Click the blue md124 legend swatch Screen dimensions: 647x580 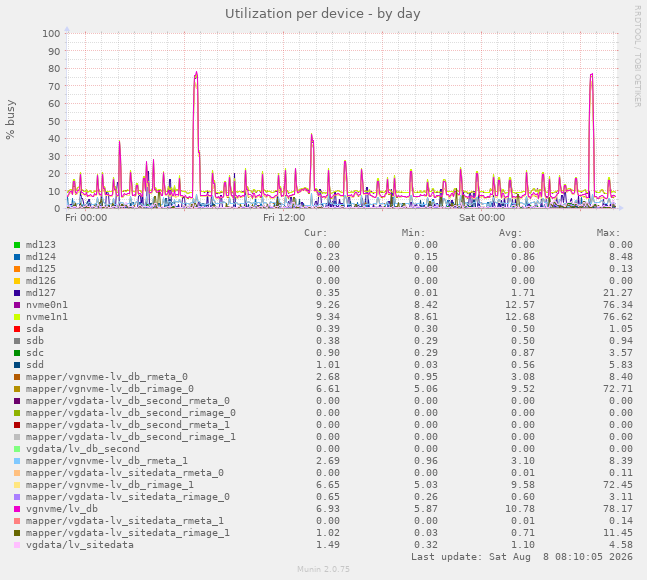(x=17, y=257)
